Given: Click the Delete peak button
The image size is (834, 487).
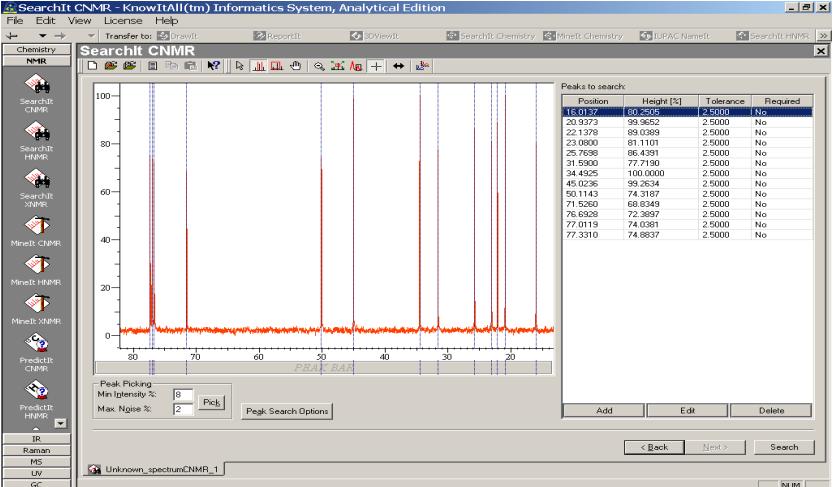Looking at the screenshot, I should click(x=771, y=410).
